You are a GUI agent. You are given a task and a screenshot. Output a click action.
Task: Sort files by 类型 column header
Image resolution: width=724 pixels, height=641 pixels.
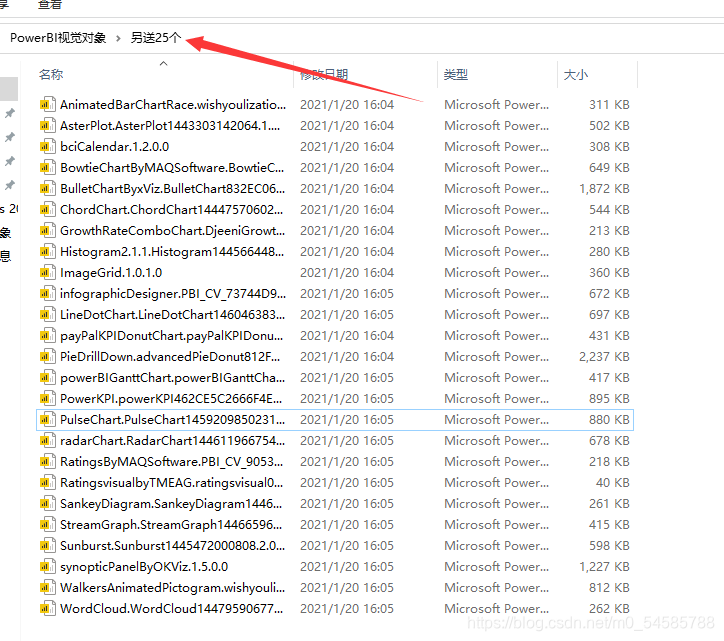456,74
